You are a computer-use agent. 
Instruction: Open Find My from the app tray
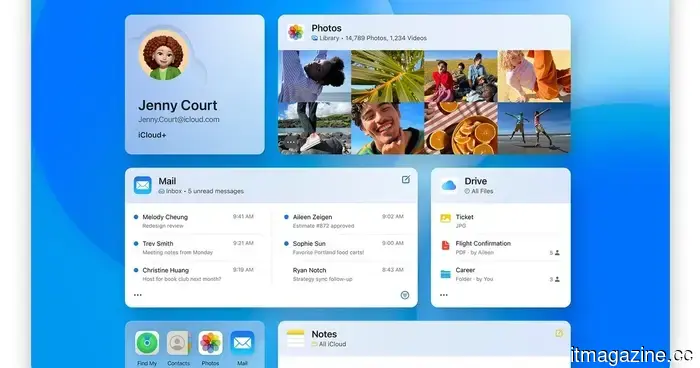(147, 343)
